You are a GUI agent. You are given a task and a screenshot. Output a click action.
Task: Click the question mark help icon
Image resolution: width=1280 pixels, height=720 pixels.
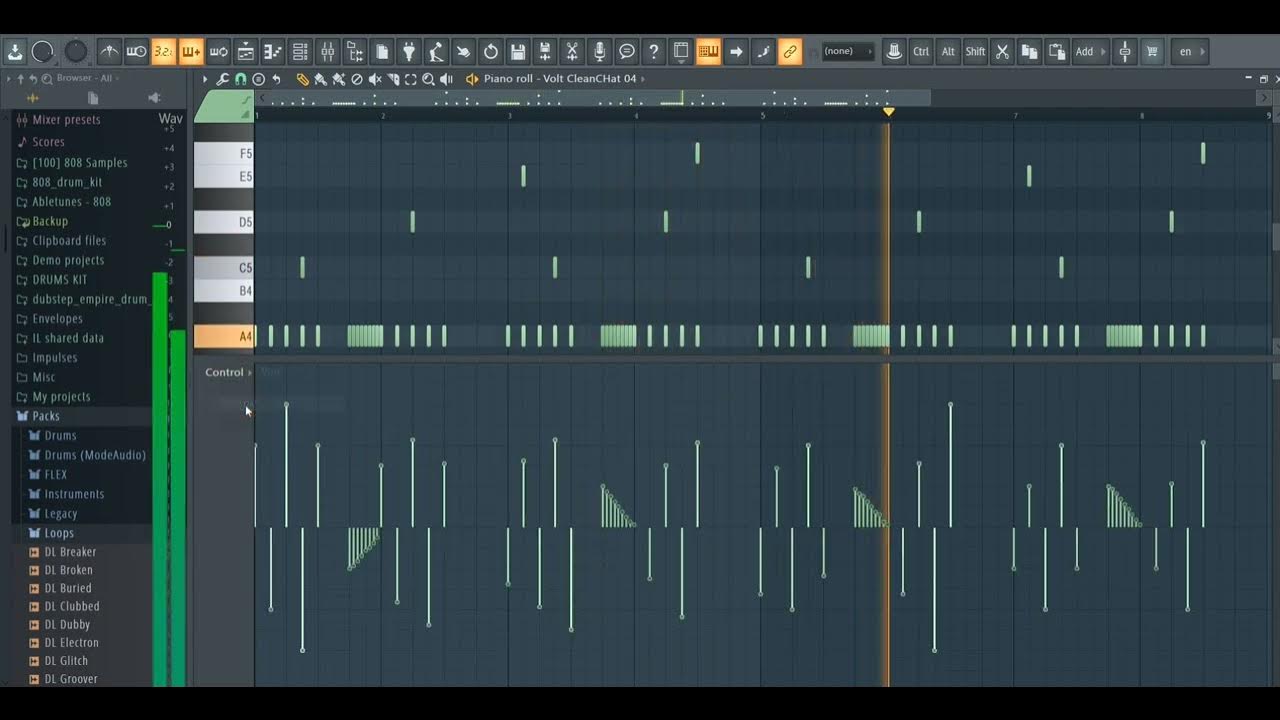tap(654, 51)
